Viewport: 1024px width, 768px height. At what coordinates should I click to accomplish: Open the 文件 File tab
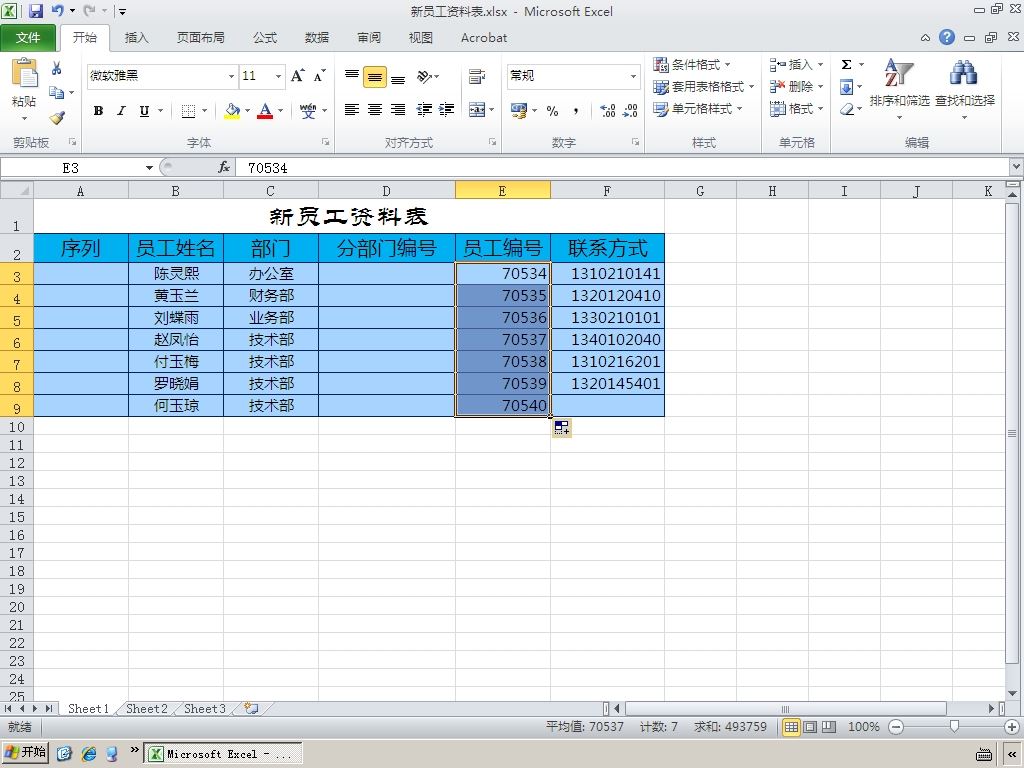coord(28,38)
